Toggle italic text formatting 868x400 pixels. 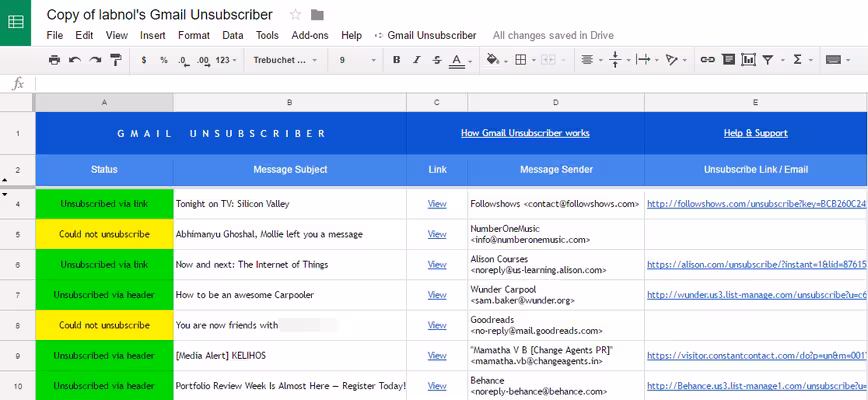[417, 60]
